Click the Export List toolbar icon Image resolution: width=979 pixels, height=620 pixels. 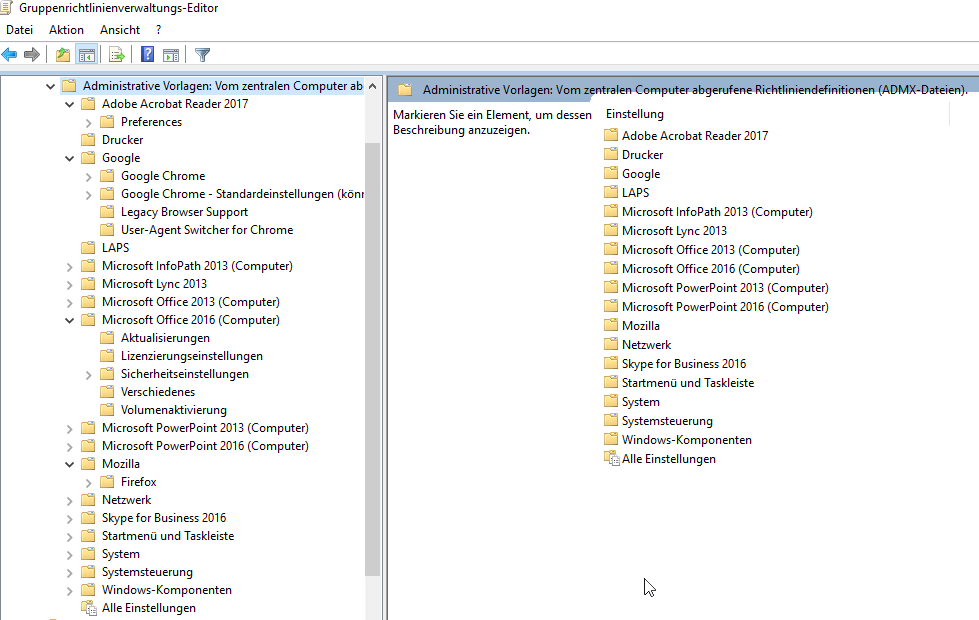click(x=117, y=55)
